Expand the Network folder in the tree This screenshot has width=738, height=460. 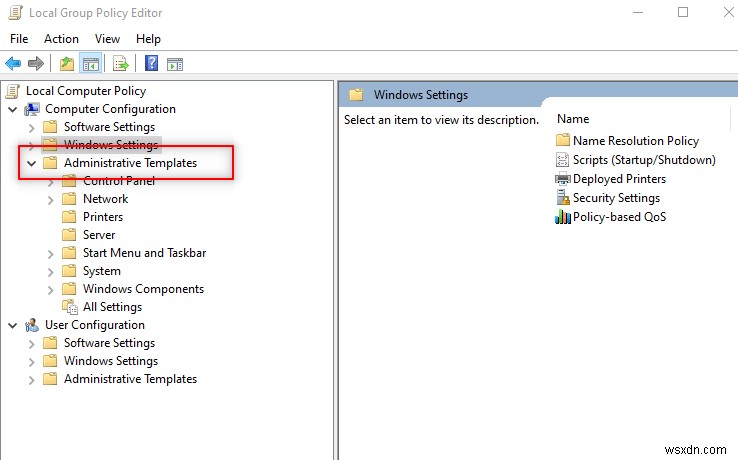pos(51,199)
